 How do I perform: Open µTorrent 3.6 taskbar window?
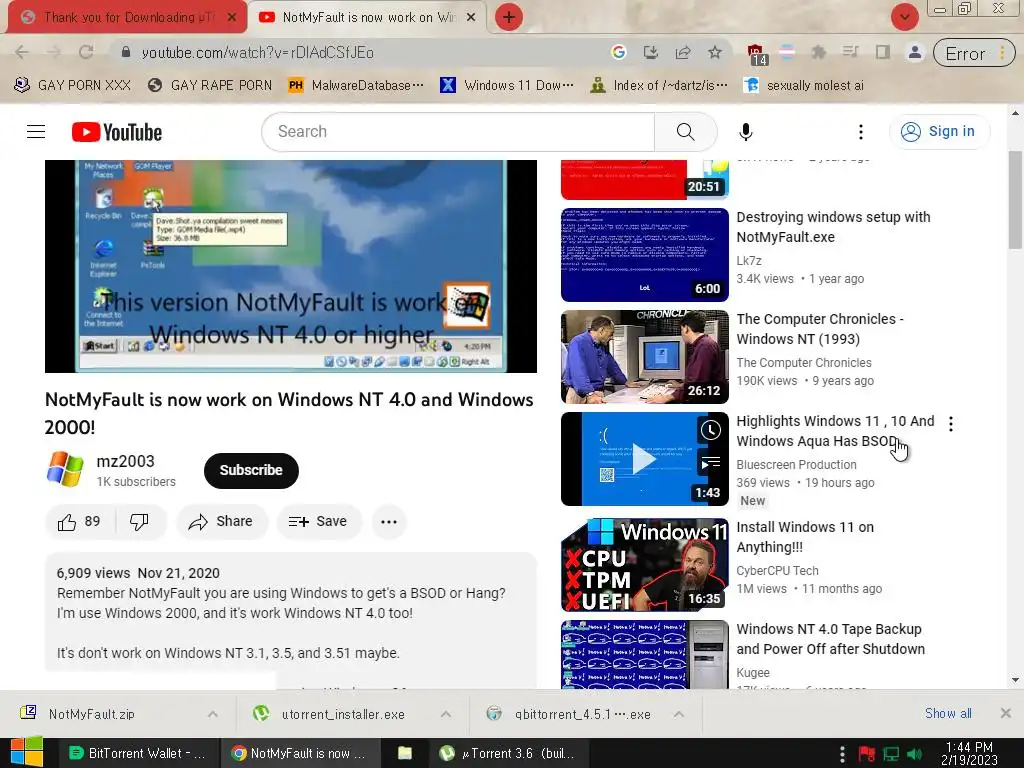tap(509, 753)
